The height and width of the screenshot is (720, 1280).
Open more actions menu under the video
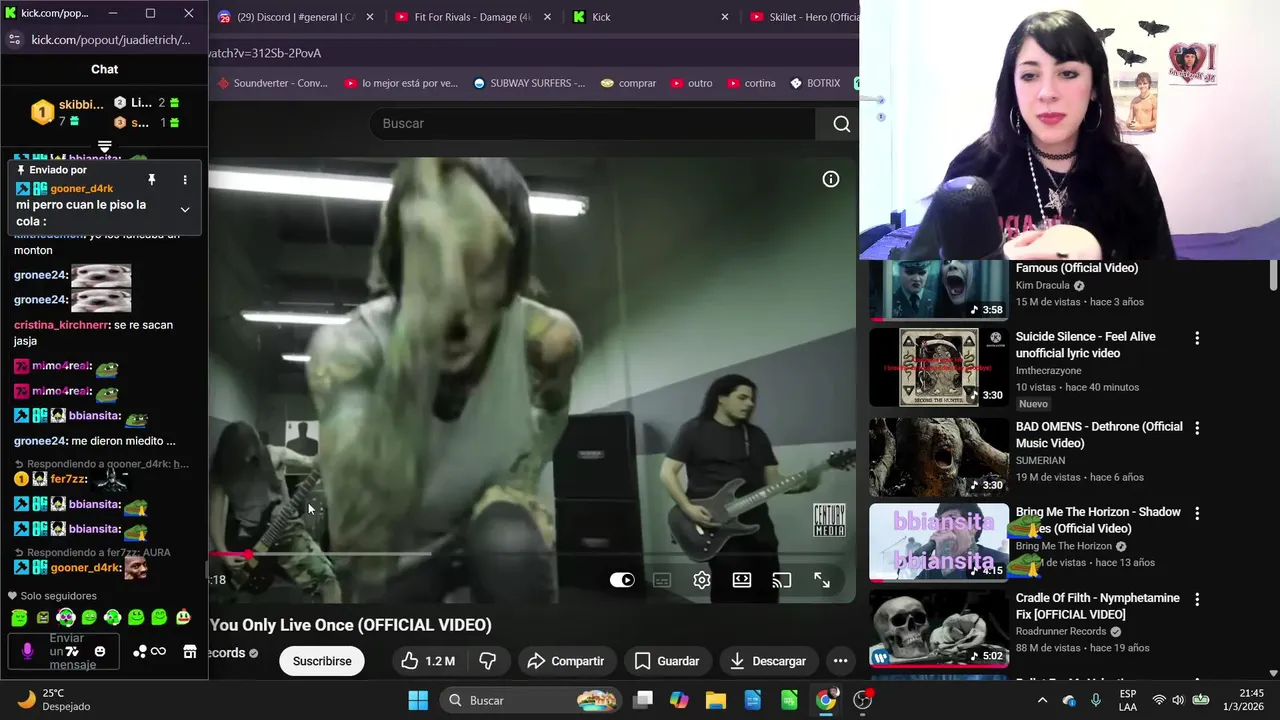tap(840, 661)
